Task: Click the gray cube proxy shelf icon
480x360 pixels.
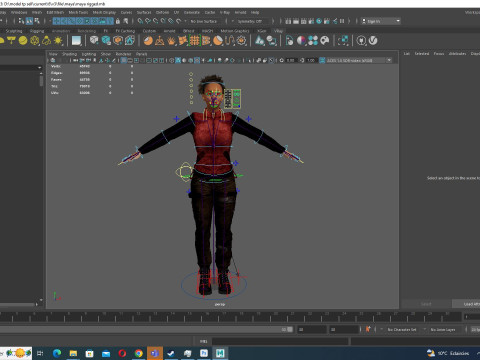Action: (94, 41)
